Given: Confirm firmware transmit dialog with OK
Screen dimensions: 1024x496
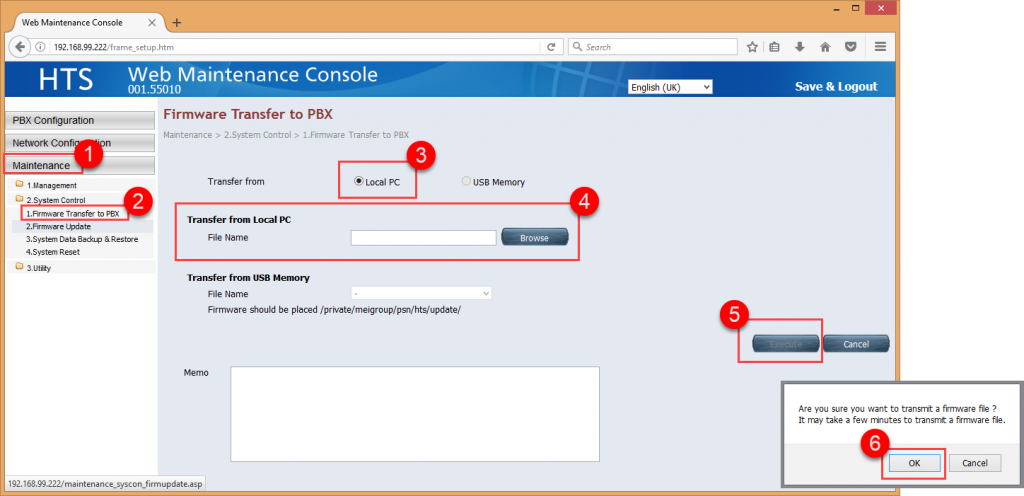Looking at the screenshot, I should point(914,463).
